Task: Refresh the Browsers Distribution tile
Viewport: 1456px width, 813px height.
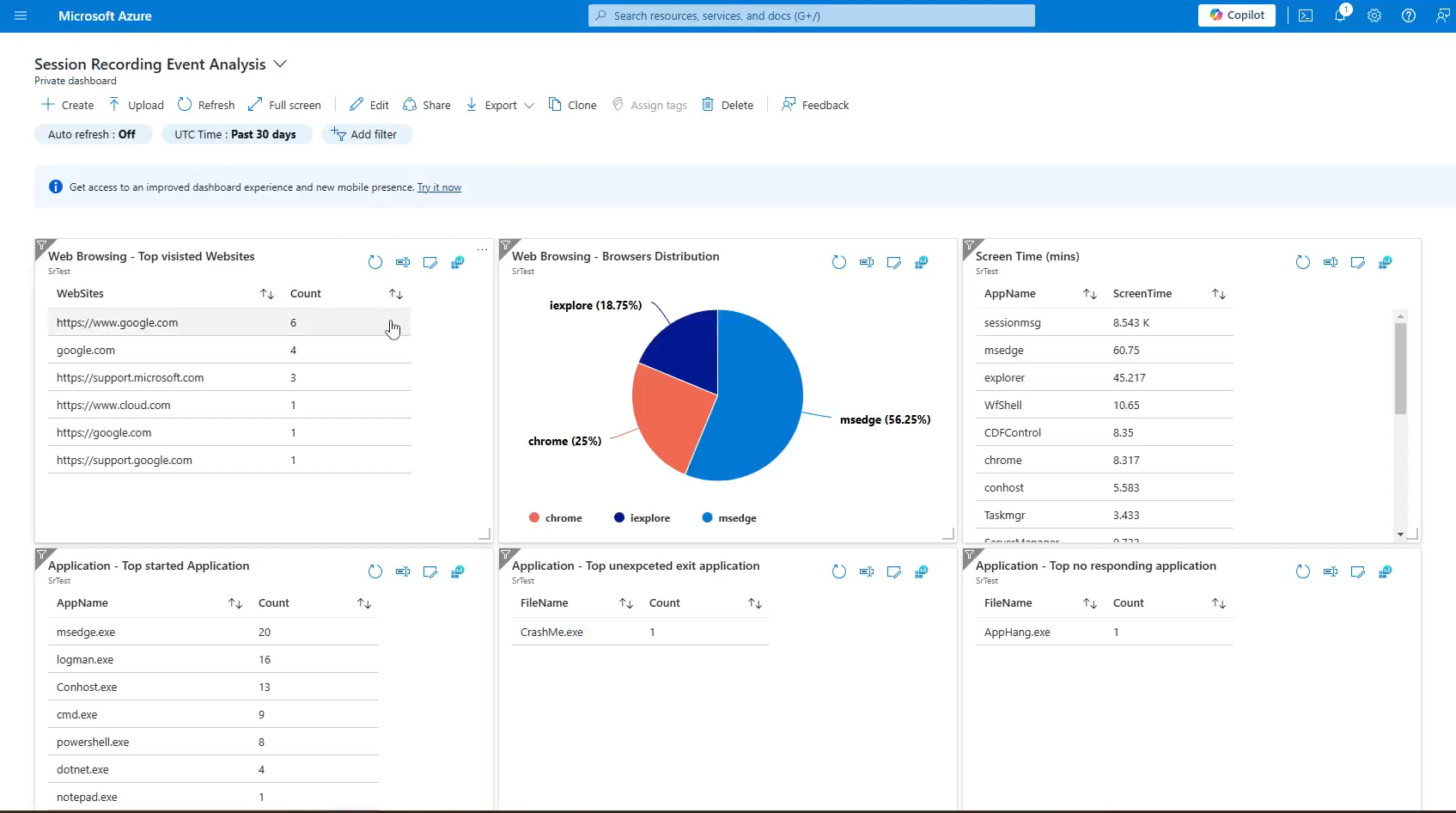Action: pos(839,262)
